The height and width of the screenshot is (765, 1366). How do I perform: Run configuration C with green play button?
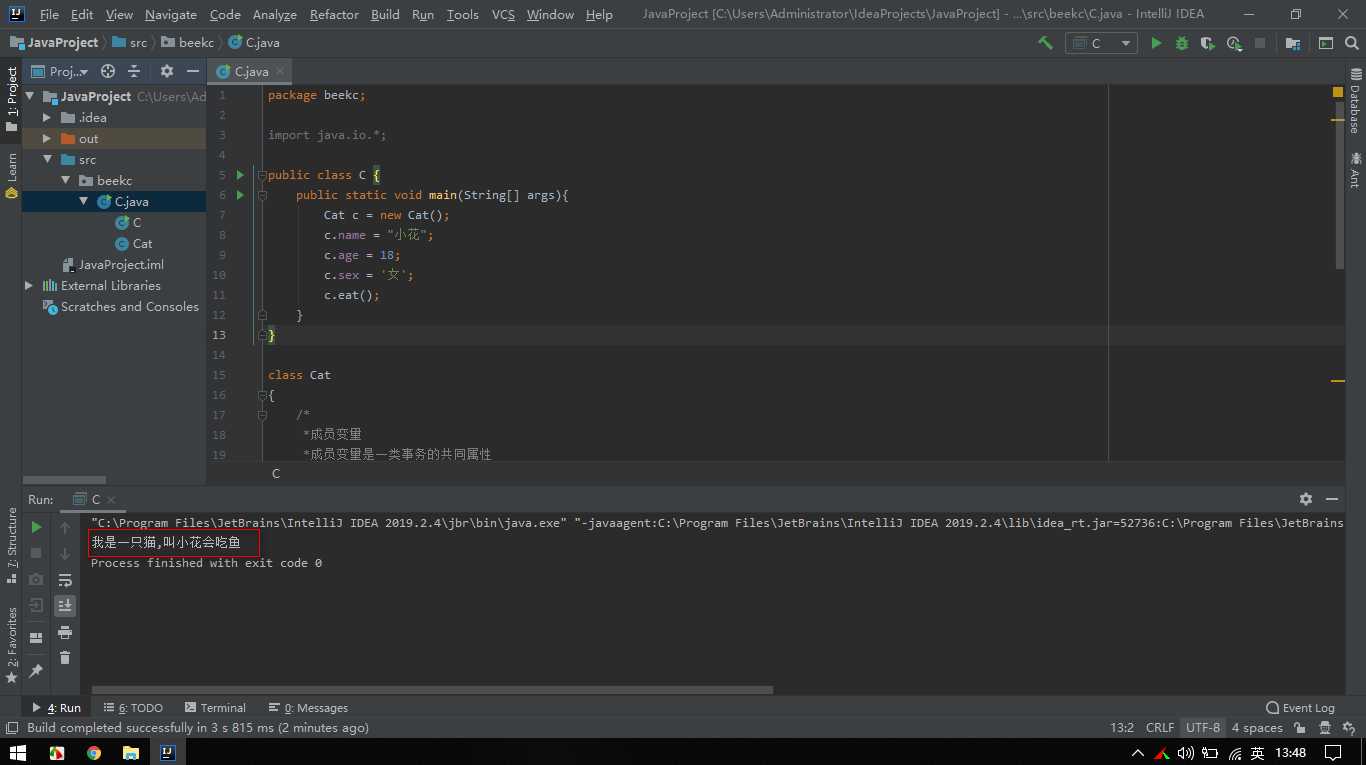[1156, 43]
